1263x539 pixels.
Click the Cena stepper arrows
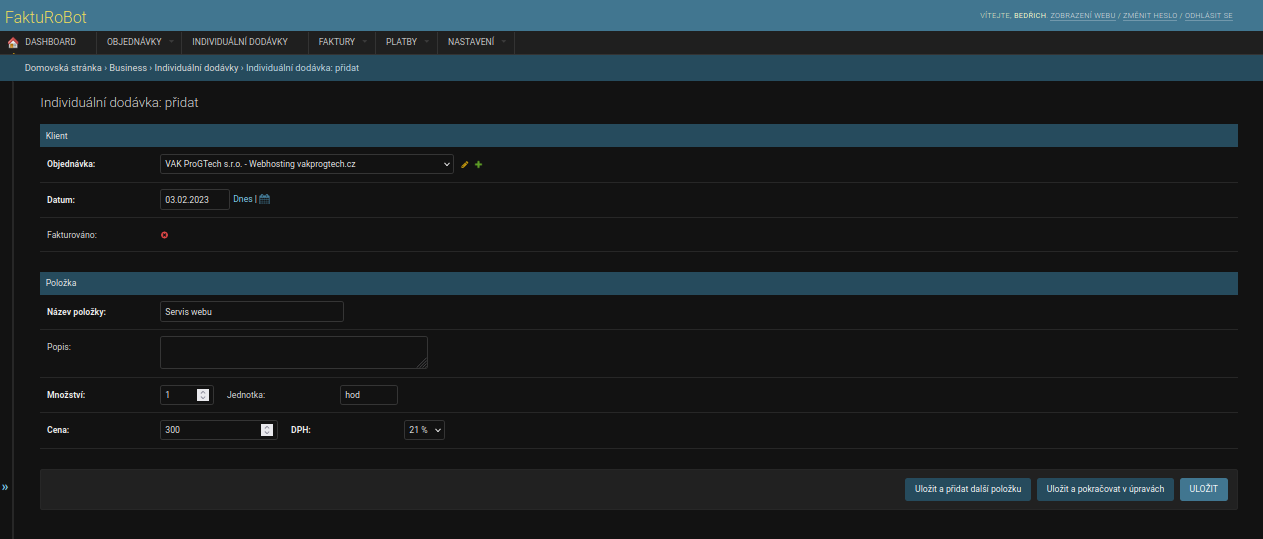point(267,430)
